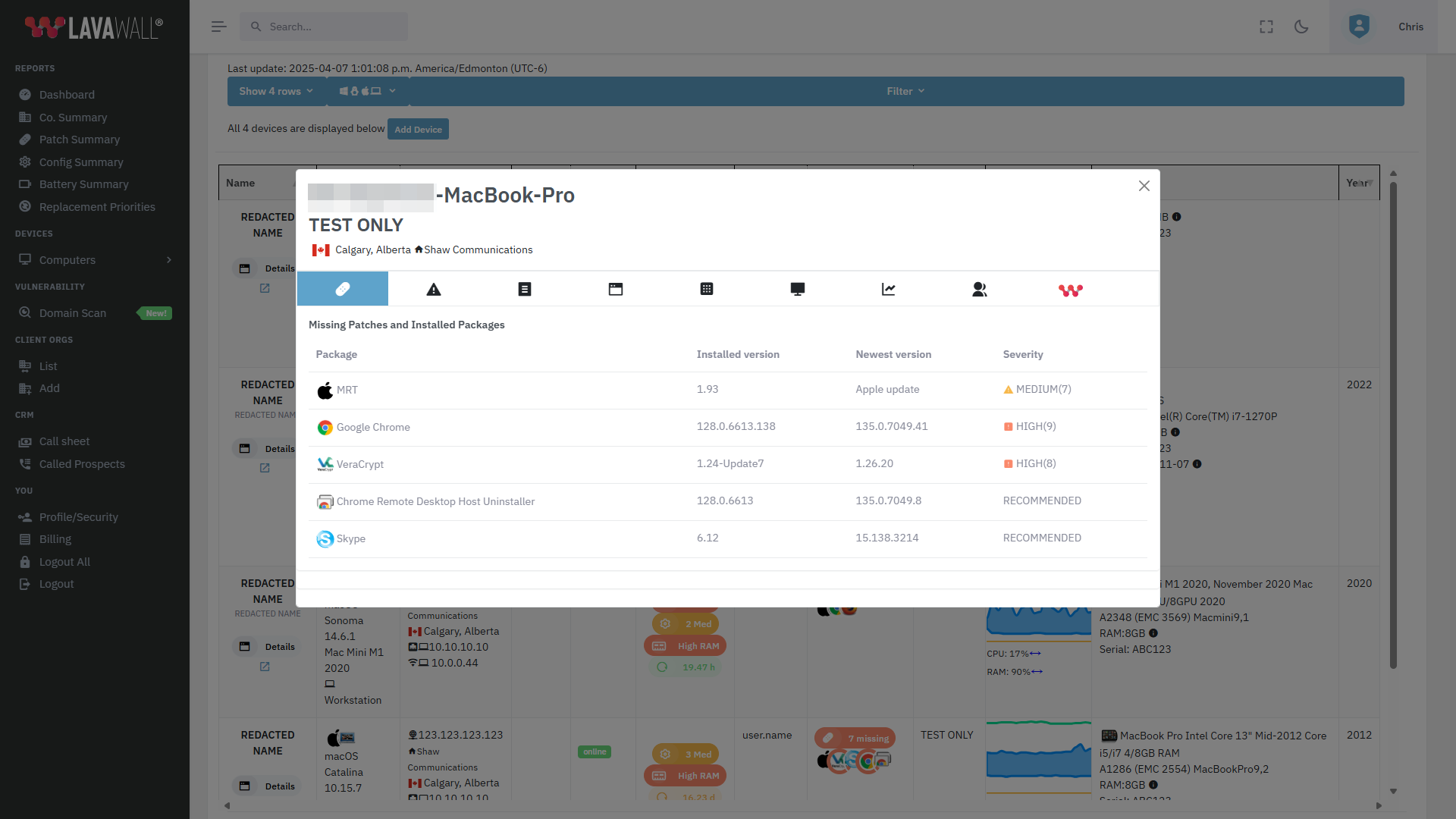
Task: Expand the Show 4 rows dropdown
Action: (276, 91)
